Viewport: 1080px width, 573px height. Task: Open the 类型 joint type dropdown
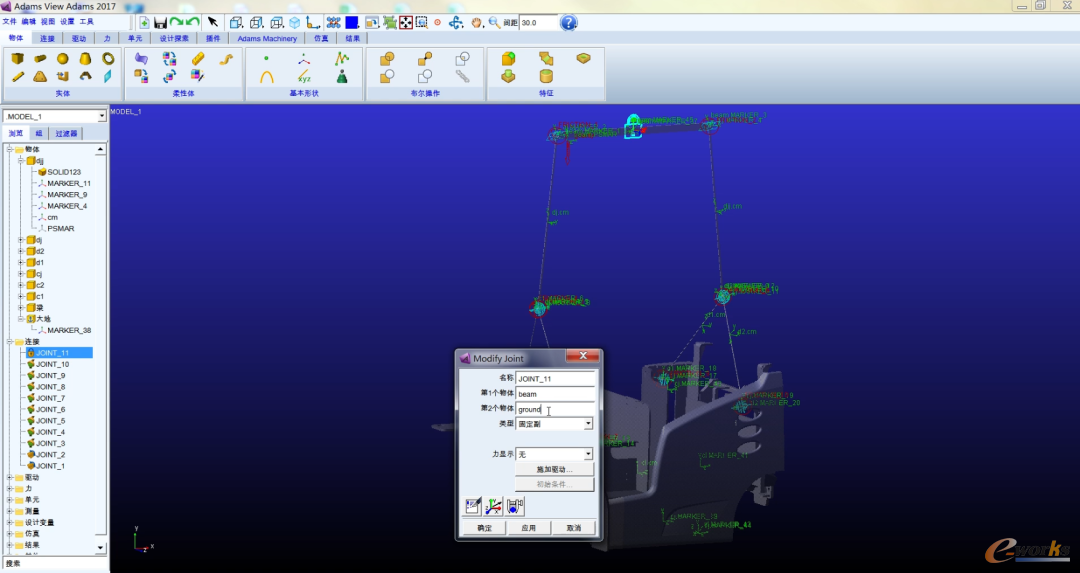click(588, 424)
